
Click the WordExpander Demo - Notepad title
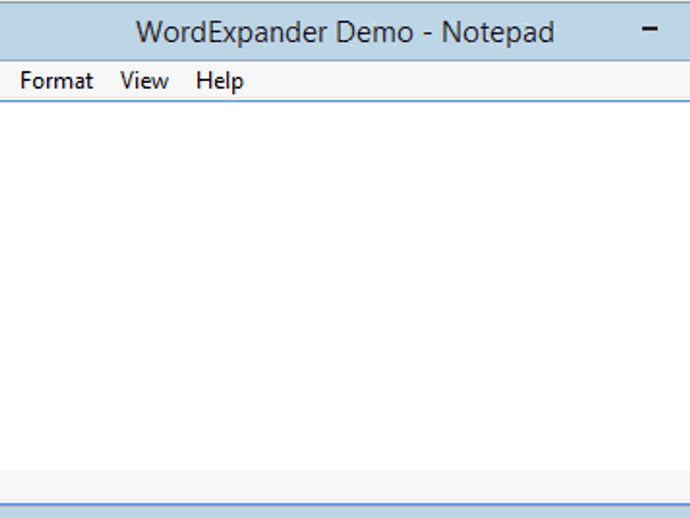(345, 33)
